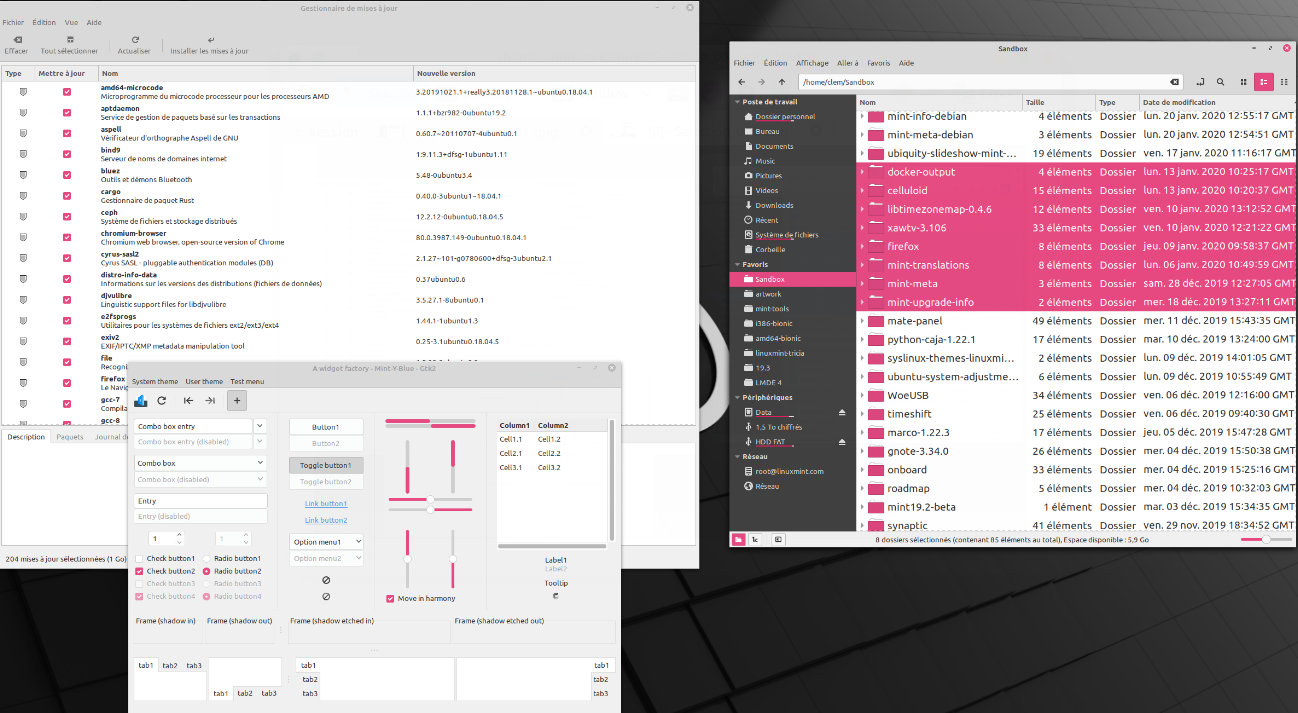1298x713 pixels.
Task: Expand the docker-output folder tree arrow
Action: [862, 172]
